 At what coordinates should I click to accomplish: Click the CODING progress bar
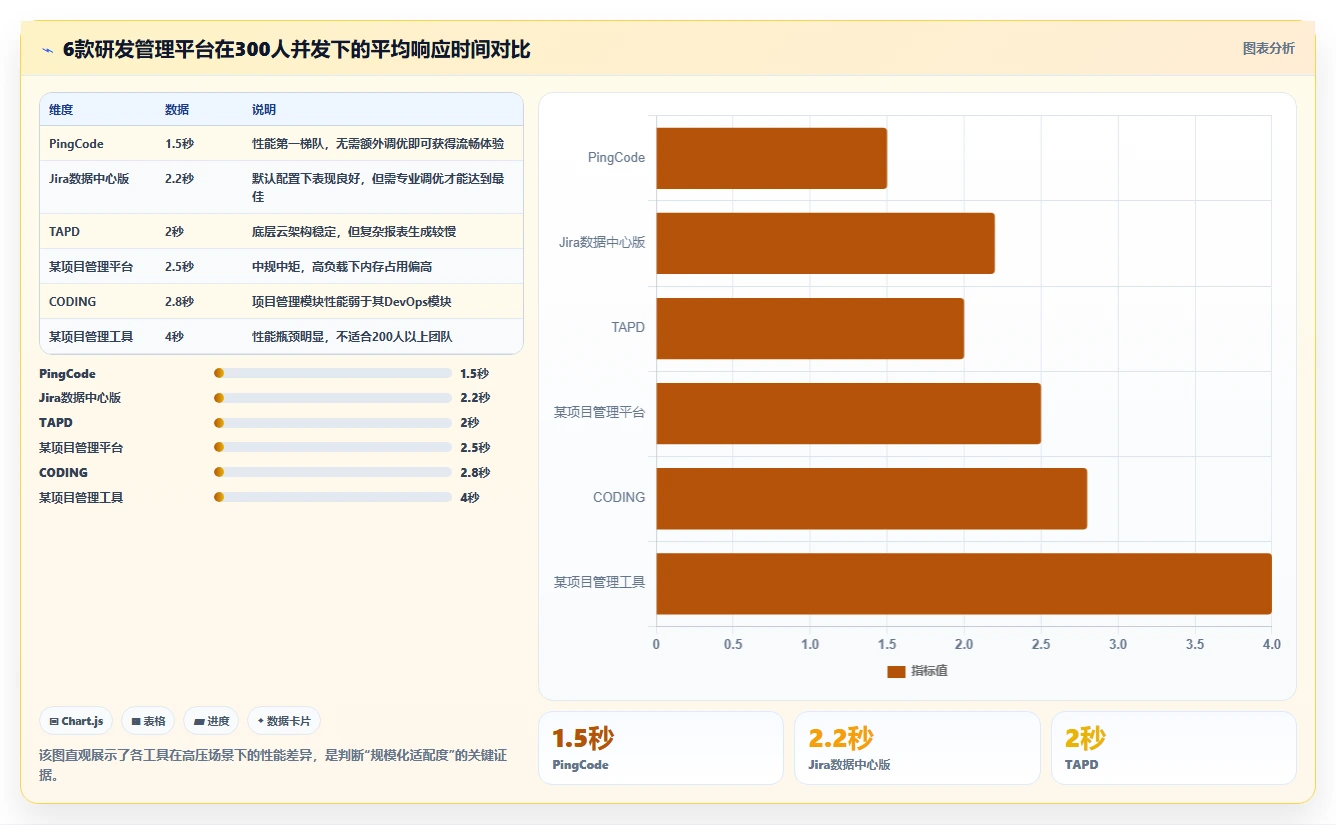pyautogui.click(x=333, y=472)
